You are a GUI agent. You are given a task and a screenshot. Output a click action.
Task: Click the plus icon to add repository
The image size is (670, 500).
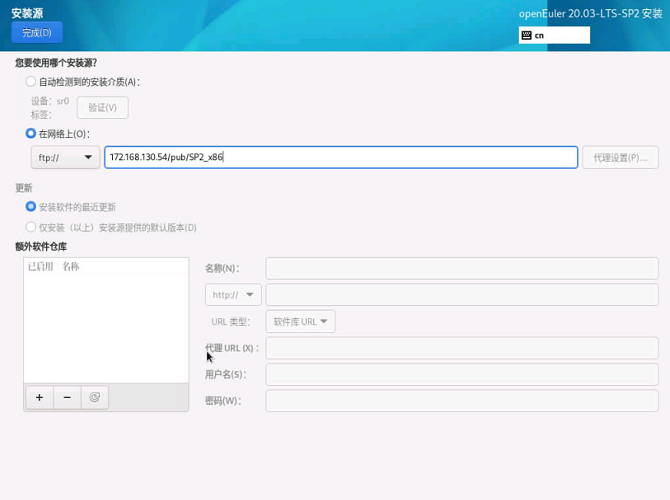[x=39, y=397]
